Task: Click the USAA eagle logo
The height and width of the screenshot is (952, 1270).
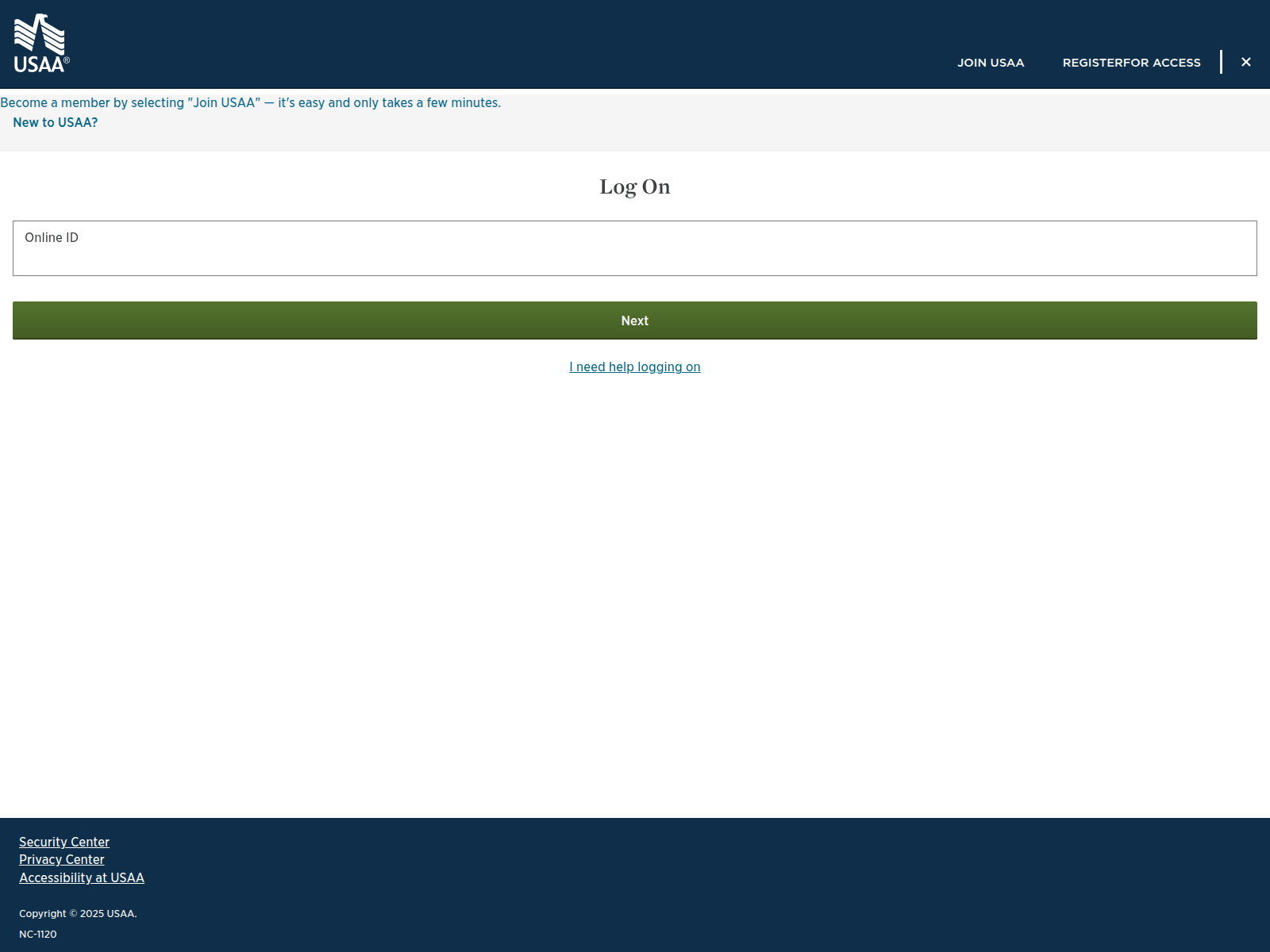Action: pos(41,44)
